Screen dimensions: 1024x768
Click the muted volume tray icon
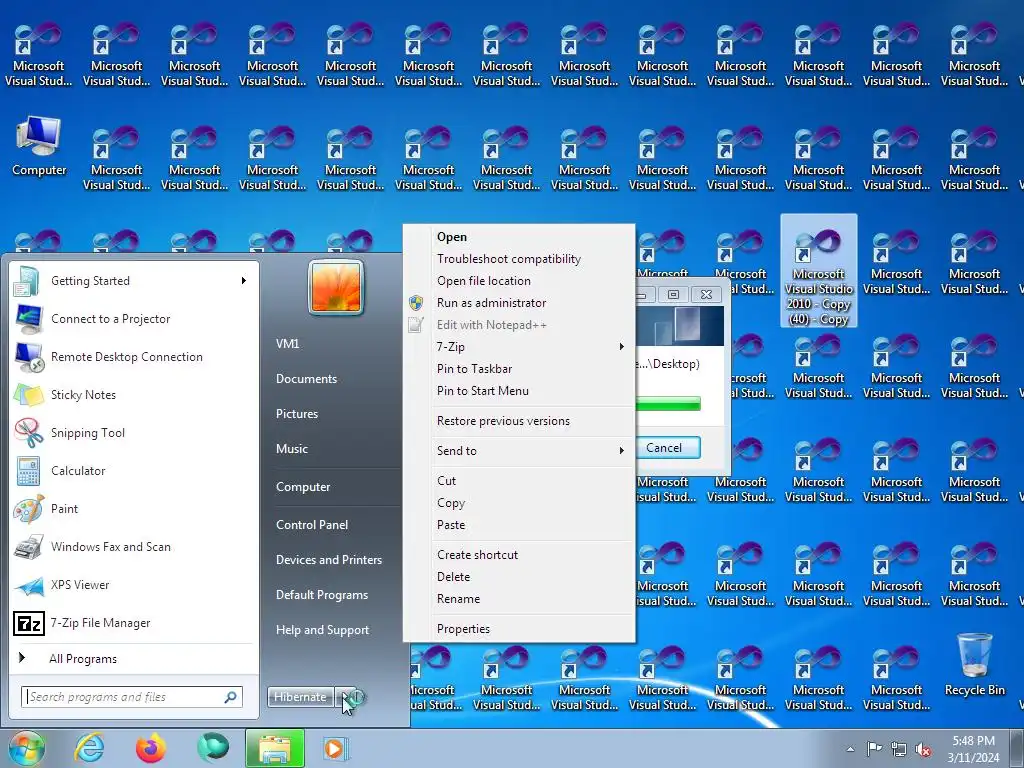923,749
